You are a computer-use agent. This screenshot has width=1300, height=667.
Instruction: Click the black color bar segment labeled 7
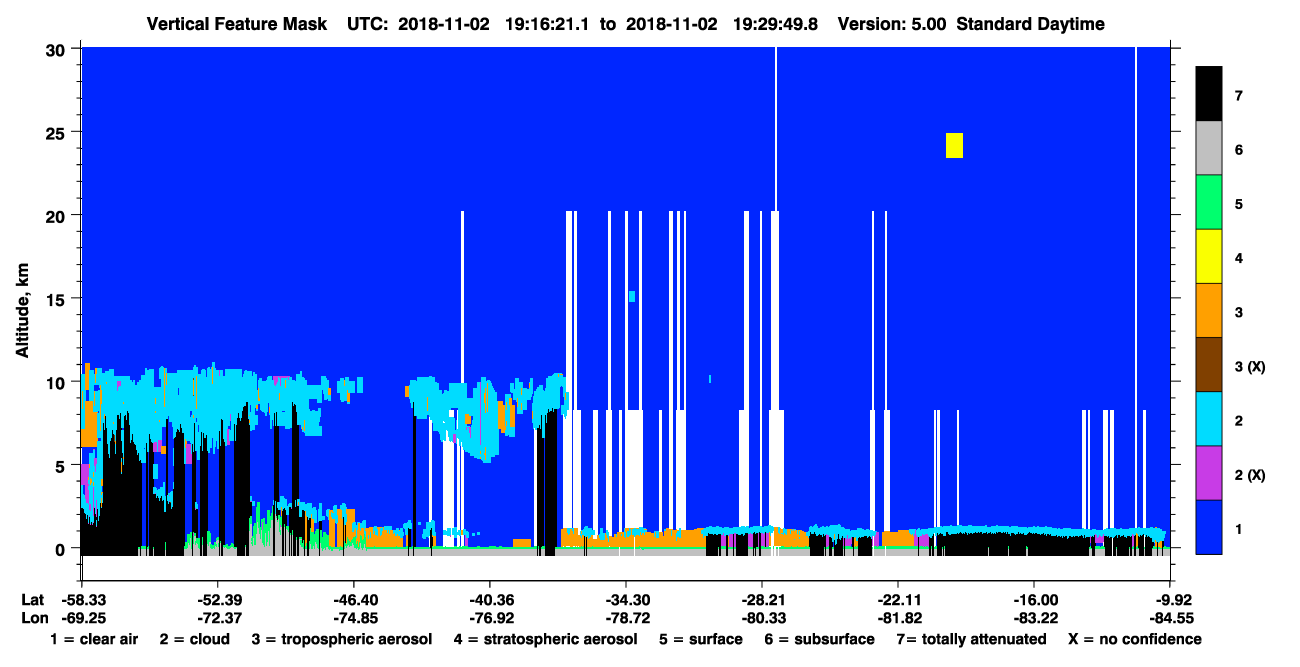(1209, 94)
